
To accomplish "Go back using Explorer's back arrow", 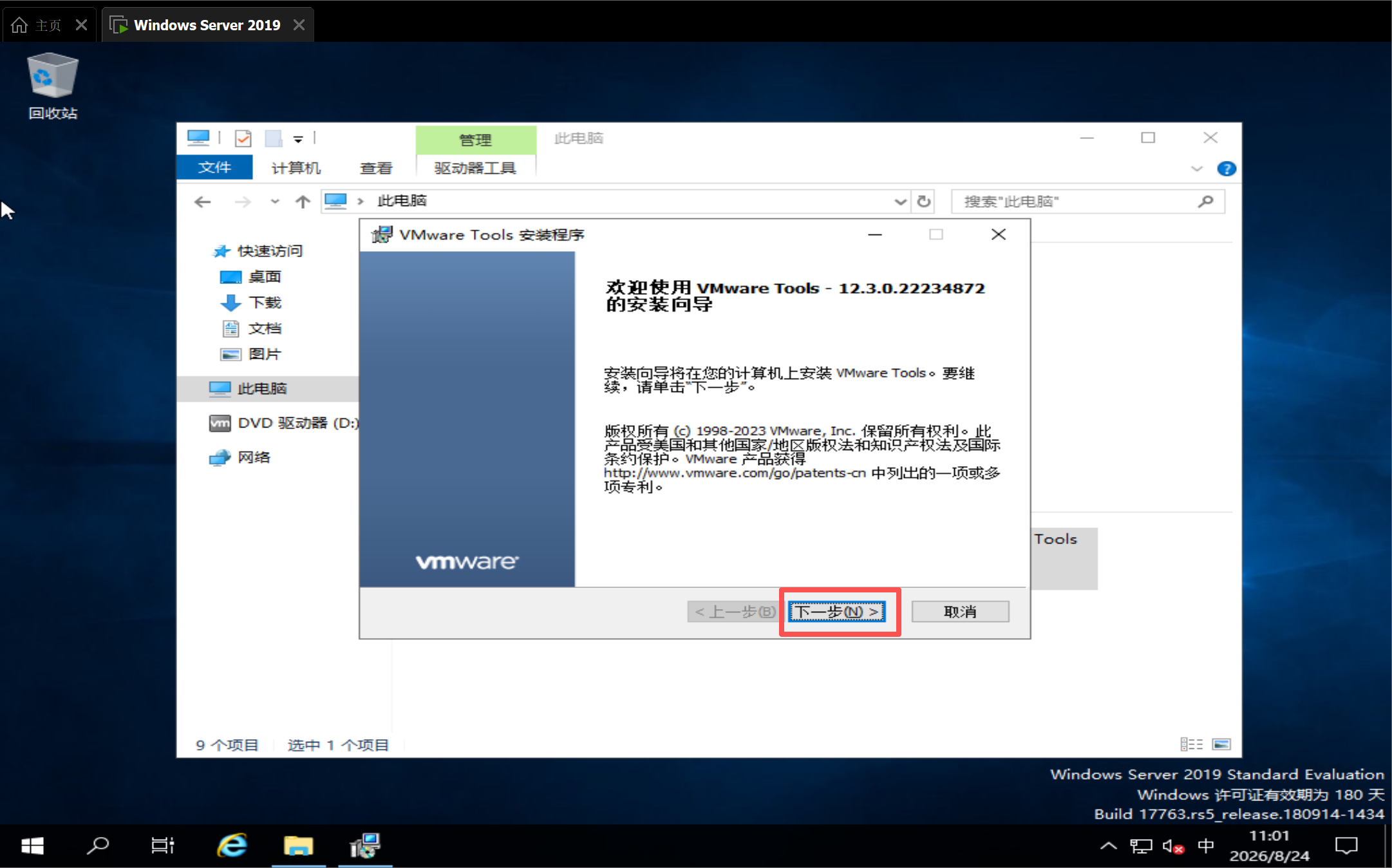I will pos(203,202).
